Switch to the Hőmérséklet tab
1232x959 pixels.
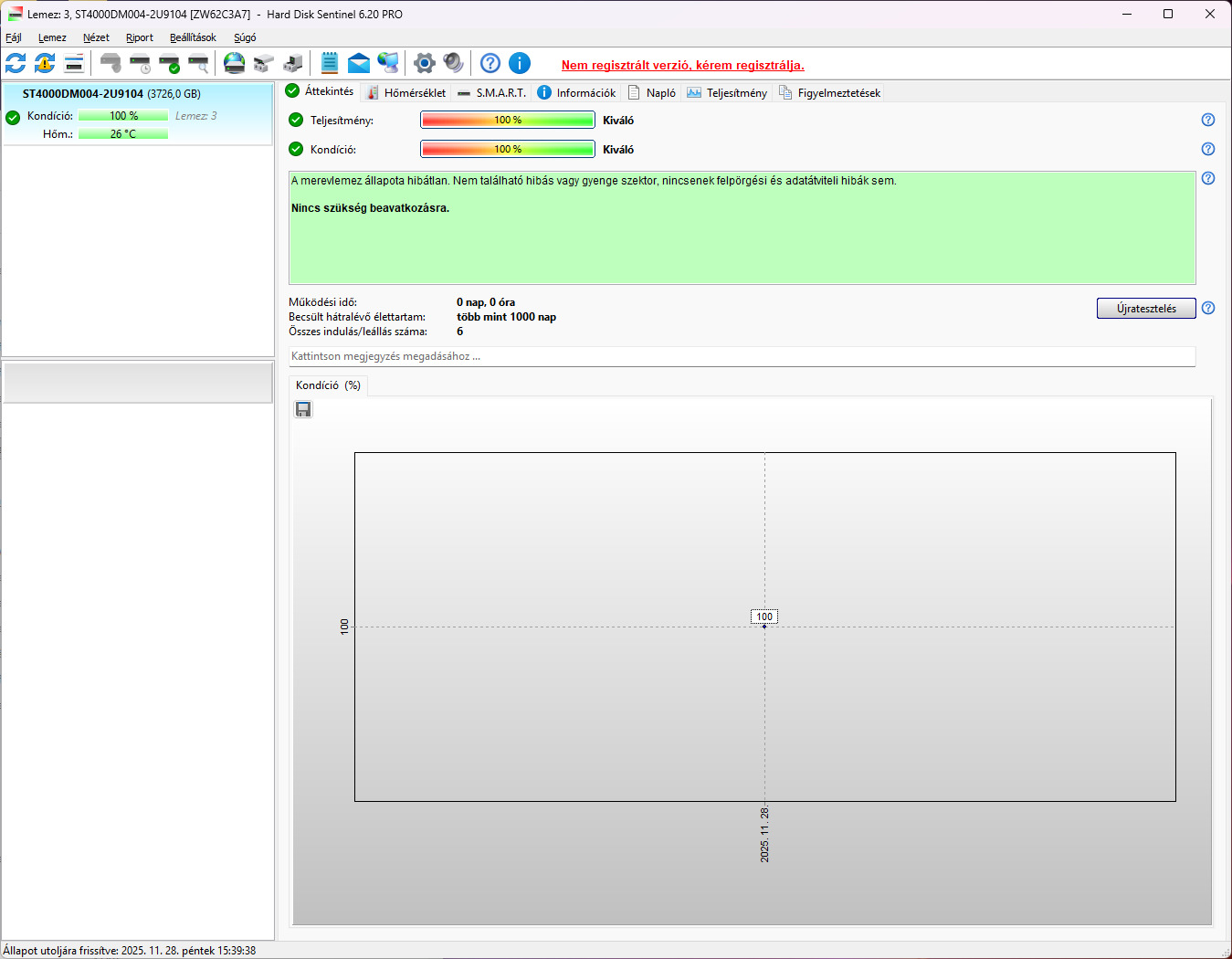tap(405, 92)
